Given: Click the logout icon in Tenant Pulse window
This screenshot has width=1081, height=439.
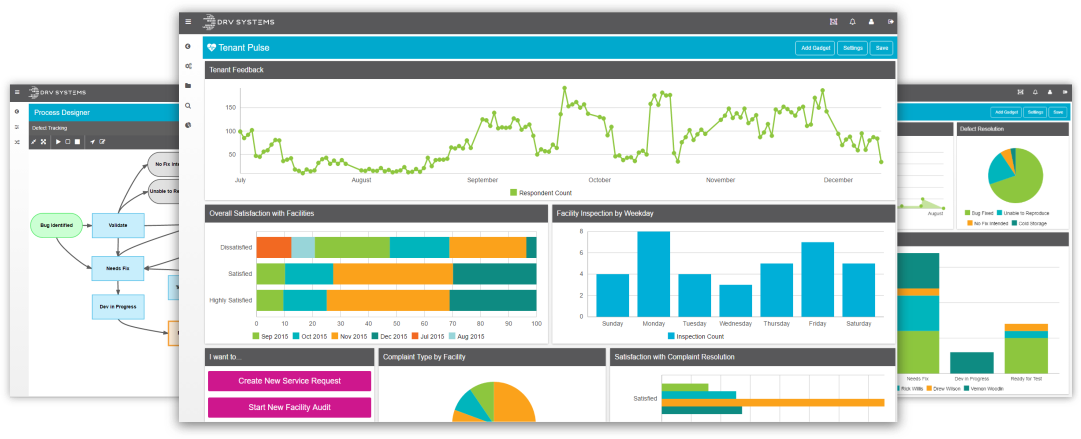Looking at the screenshot, I should pos(891,22).
